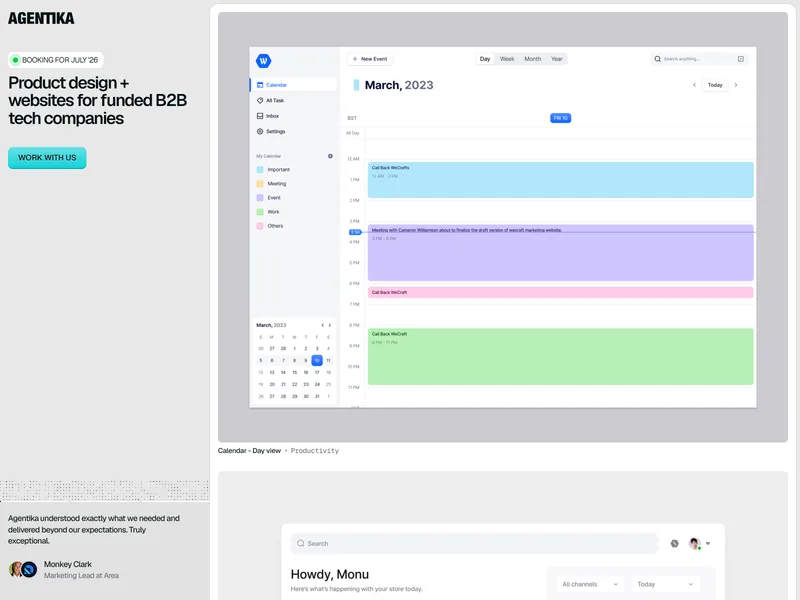Click the WORK WITH US button
The width and height of the screenshot is (800, 600).
tap(47, 158)
